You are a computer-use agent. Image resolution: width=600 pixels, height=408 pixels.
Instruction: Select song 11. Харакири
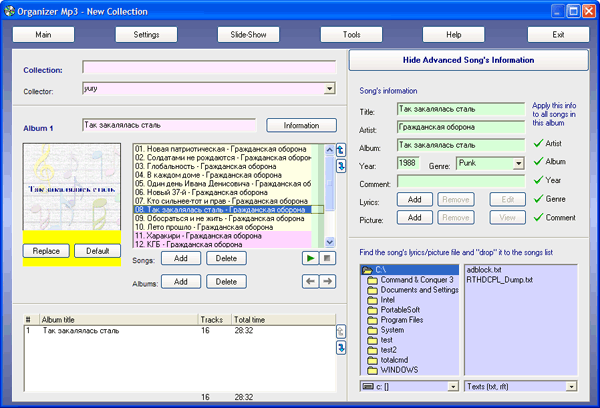222,236
